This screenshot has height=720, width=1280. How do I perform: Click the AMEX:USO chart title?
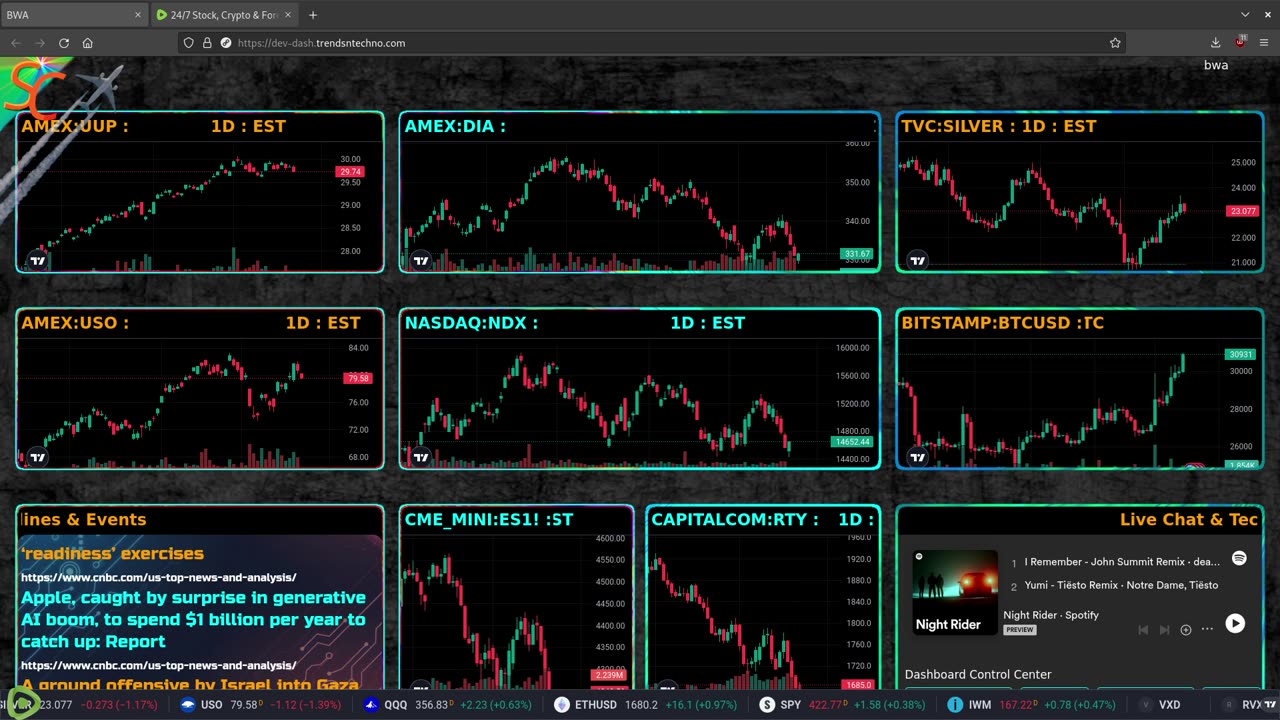pyautogui.click(x=75, y=323)
